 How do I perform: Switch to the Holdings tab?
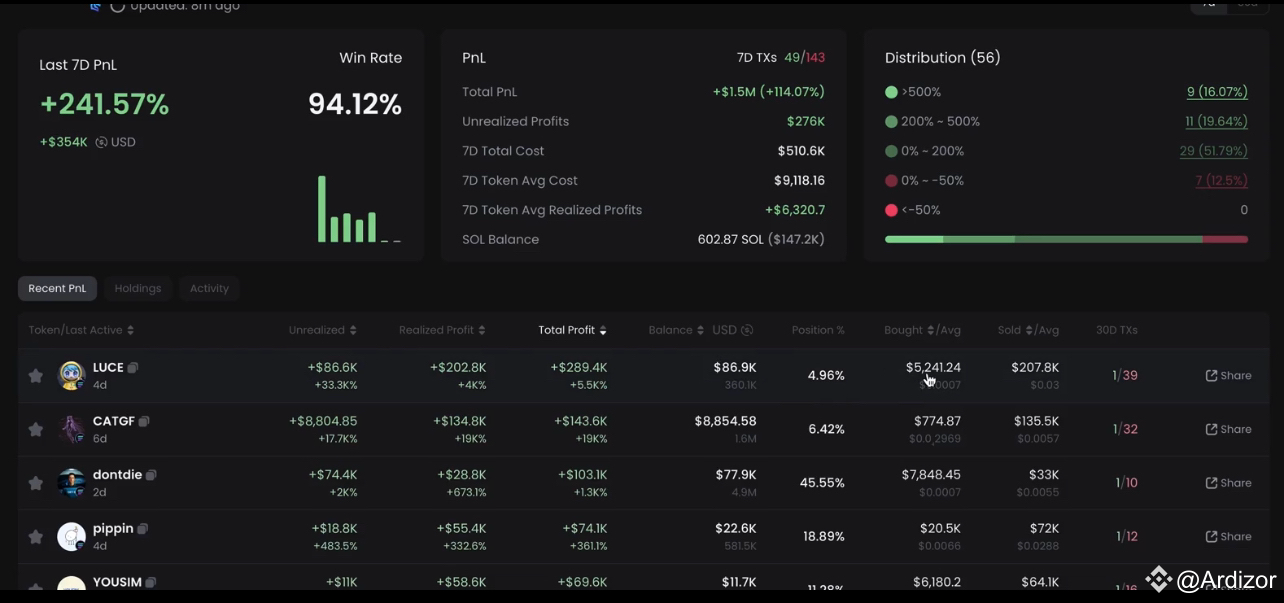[137, 288]
